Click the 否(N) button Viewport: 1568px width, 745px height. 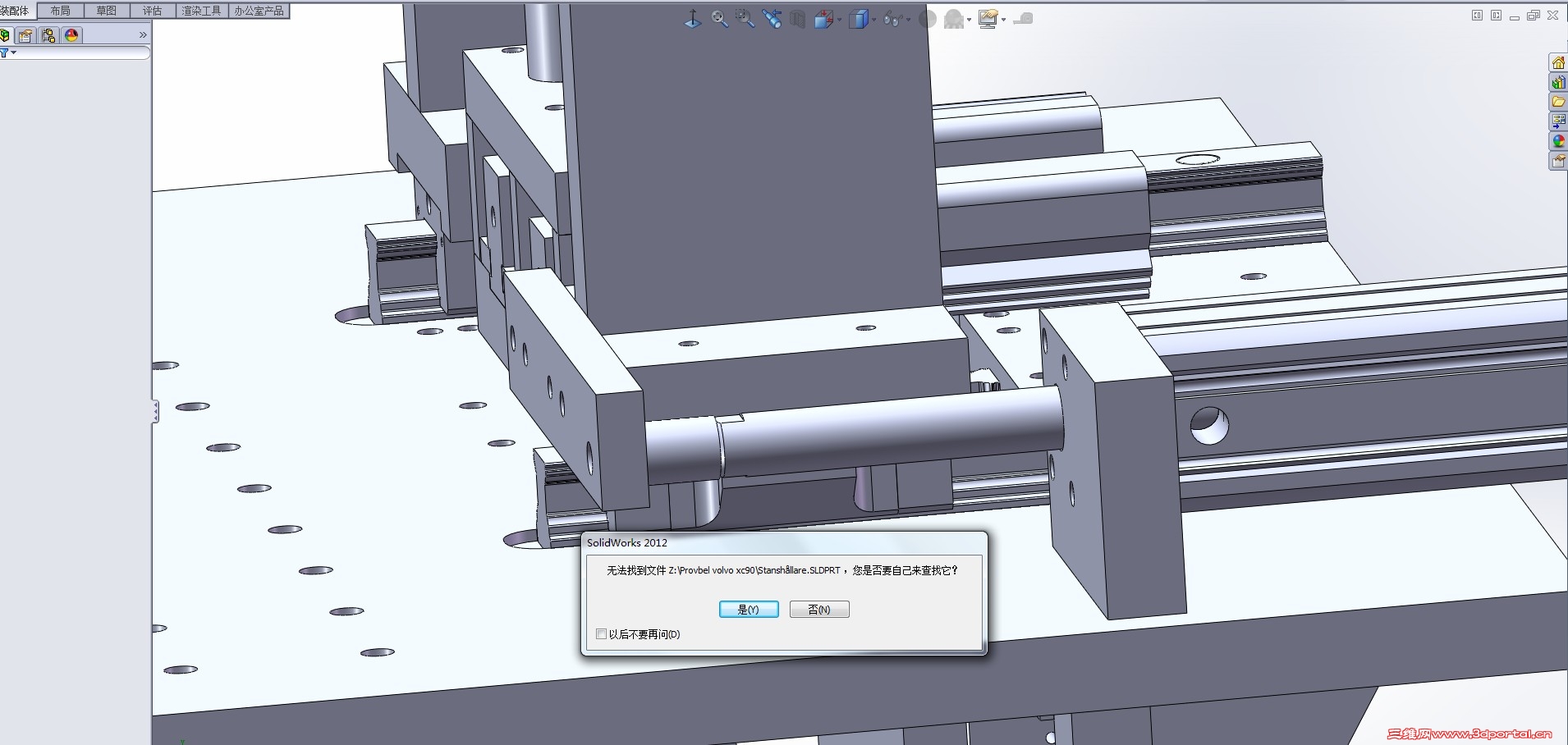click(819, 610)
